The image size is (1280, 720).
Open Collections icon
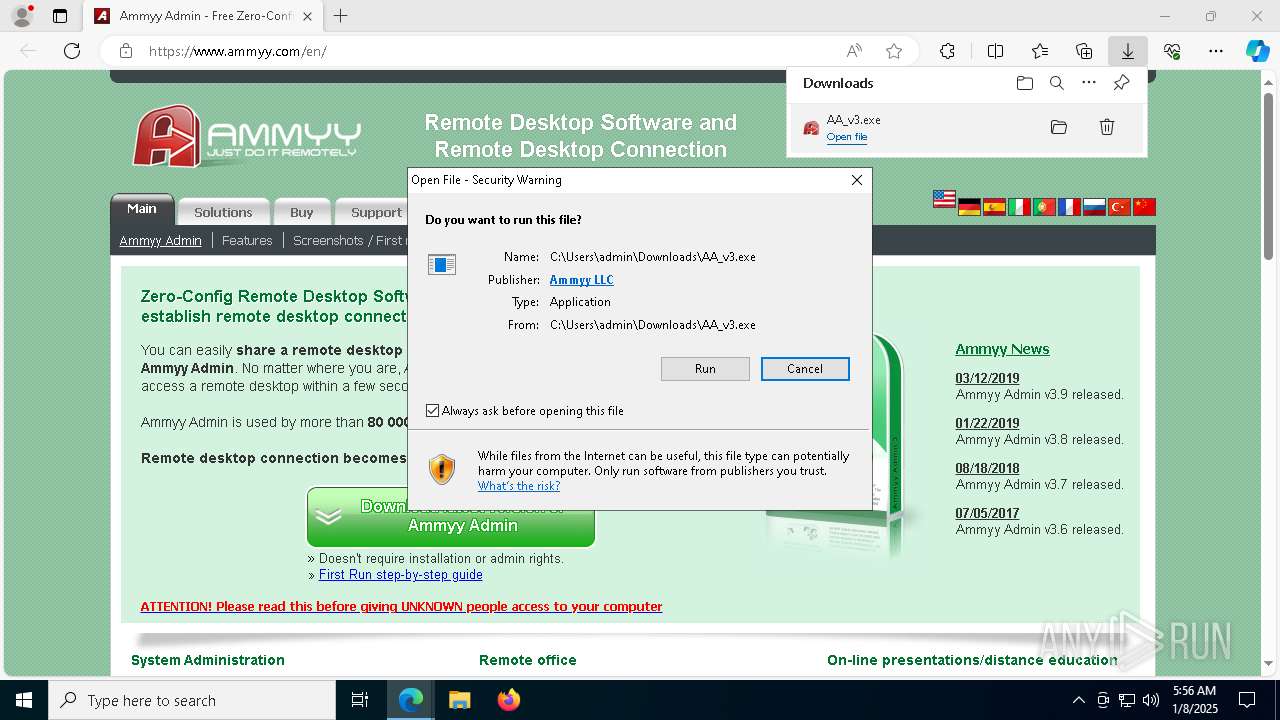(1084, 51)
